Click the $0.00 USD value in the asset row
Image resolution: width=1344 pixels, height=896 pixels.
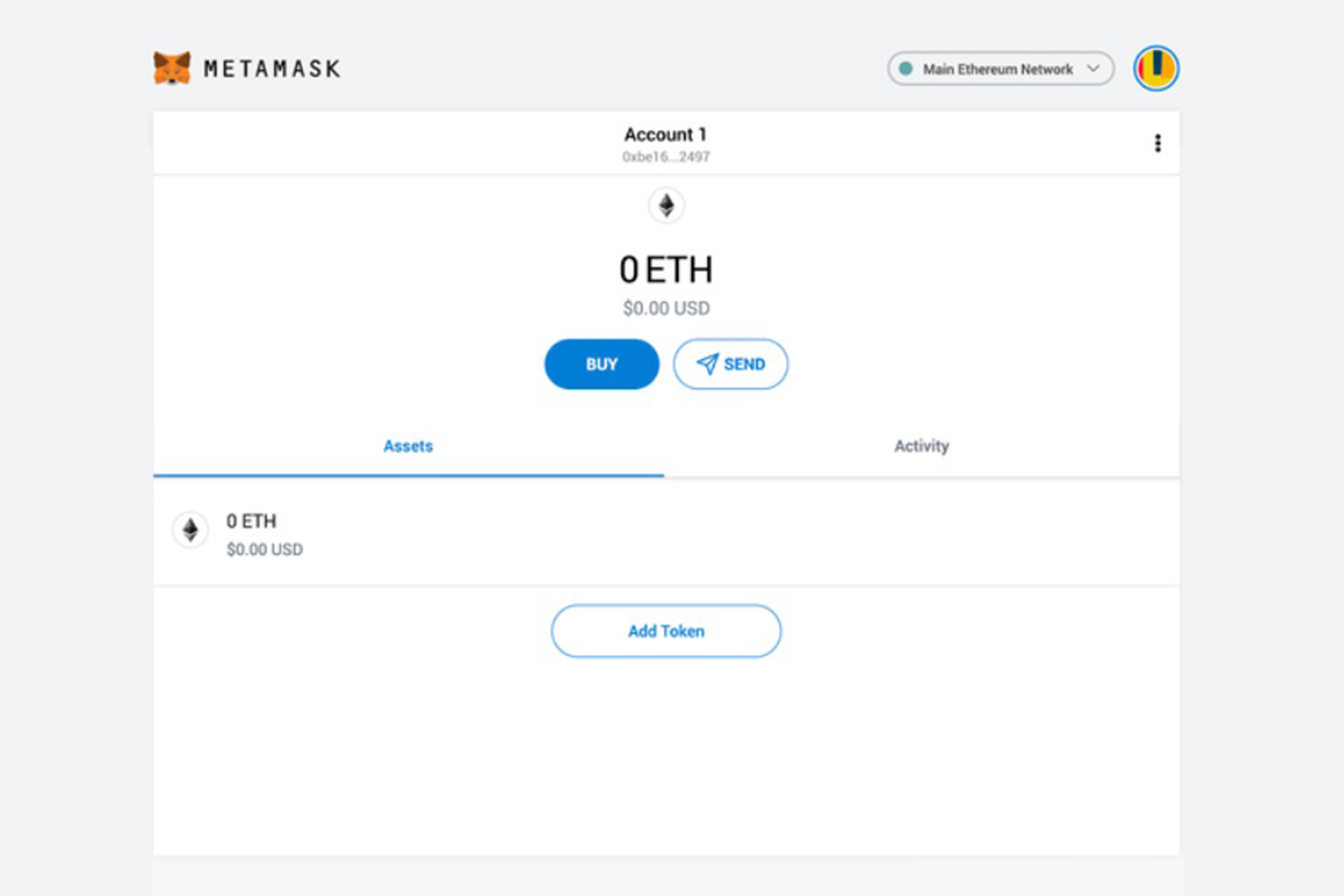(x=265, y=550)
